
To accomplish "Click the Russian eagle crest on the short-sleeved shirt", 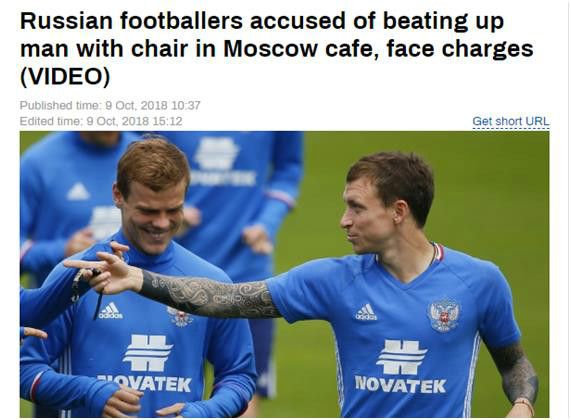I will click(x=444, y=314).
